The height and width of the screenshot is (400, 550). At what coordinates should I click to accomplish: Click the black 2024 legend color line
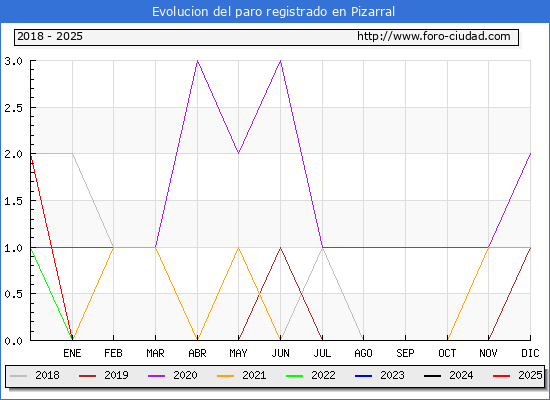(432, 376)
